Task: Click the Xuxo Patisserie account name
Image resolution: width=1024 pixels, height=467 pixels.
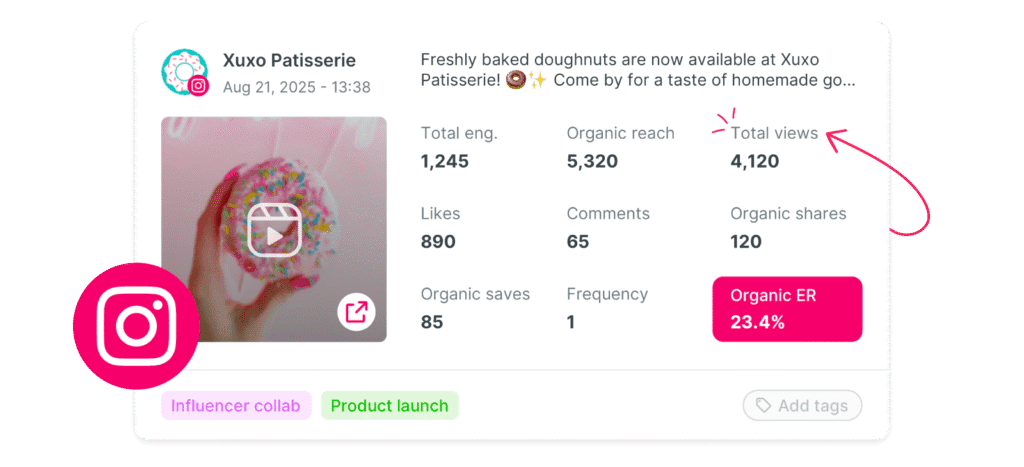Action: tap(289, 61)
